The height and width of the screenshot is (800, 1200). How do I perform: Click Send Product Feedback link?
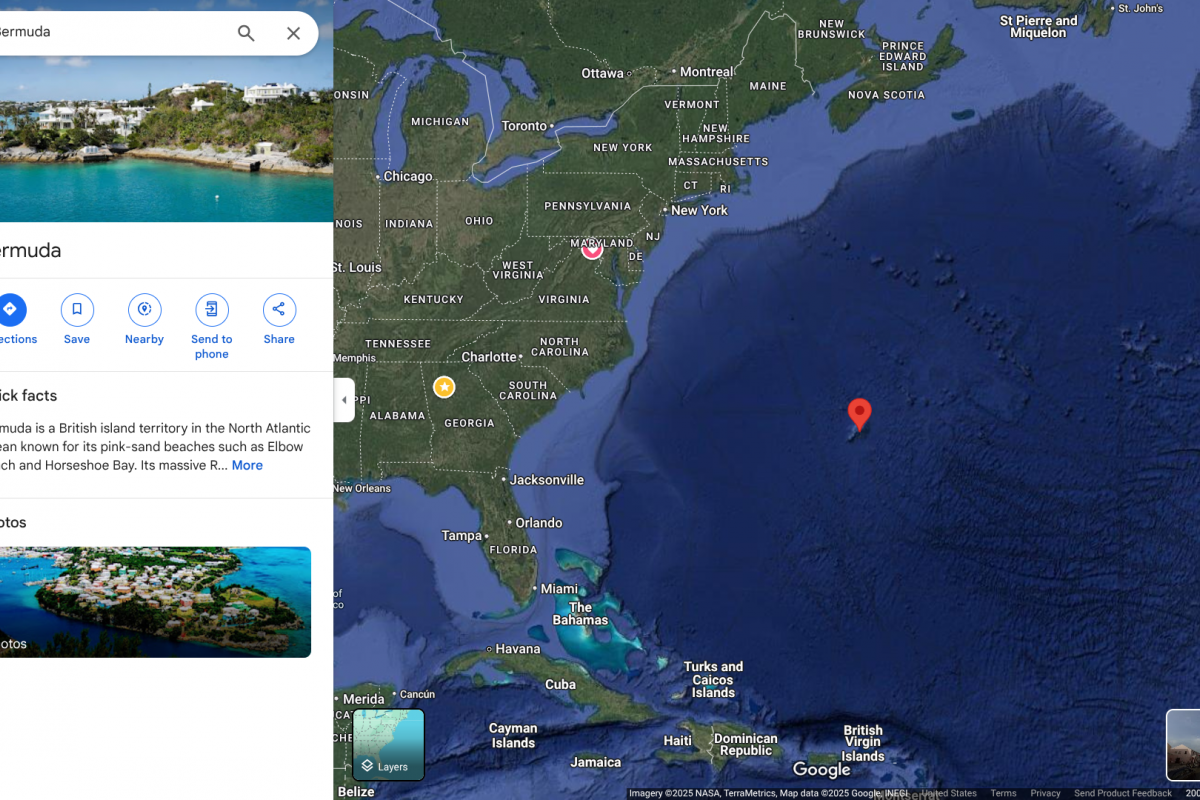click(1123, 793)
